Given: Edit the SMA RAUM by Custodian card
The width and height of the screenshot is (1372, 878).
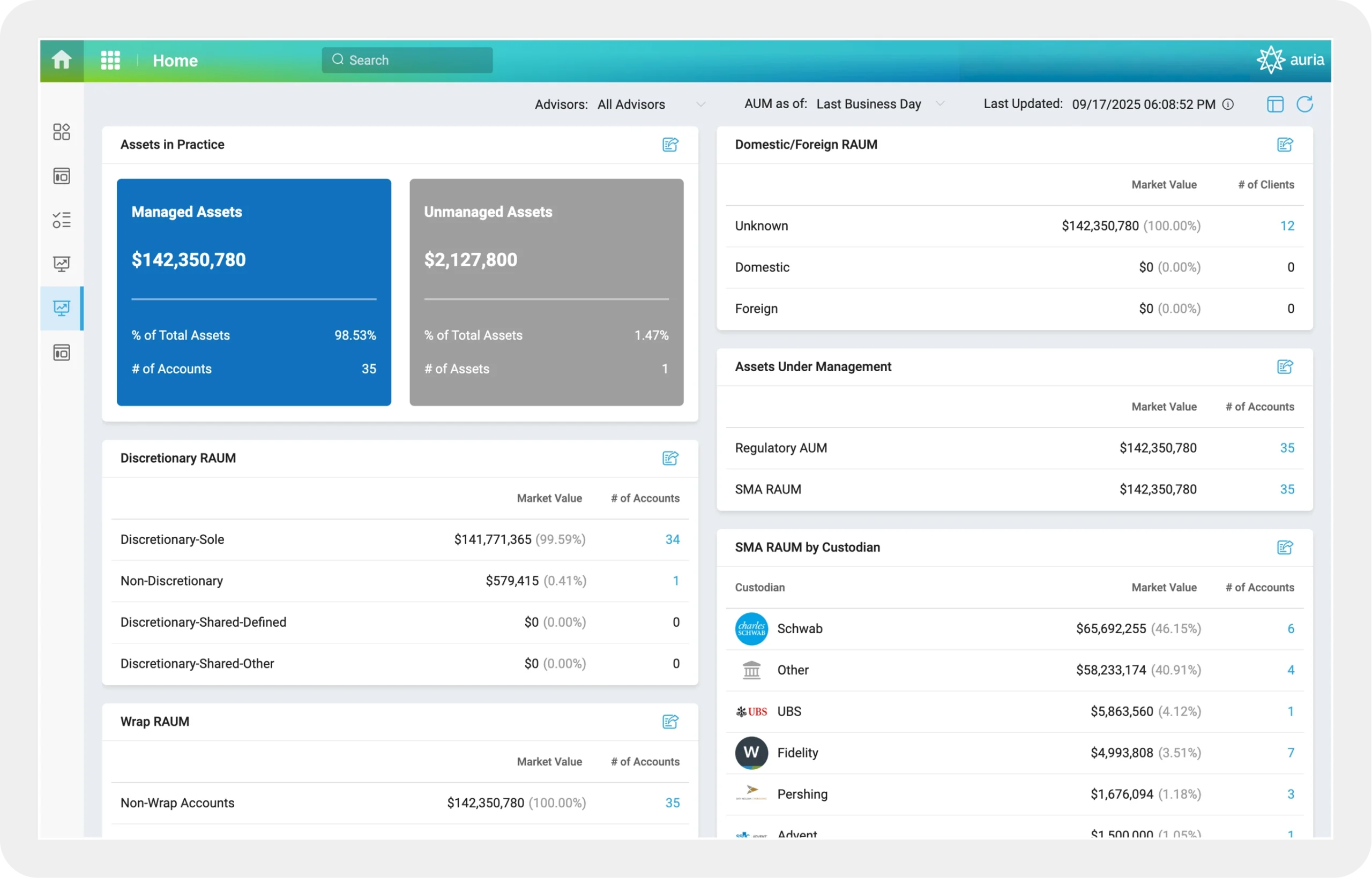Looking at the screenshot, I should [1285, 547].
